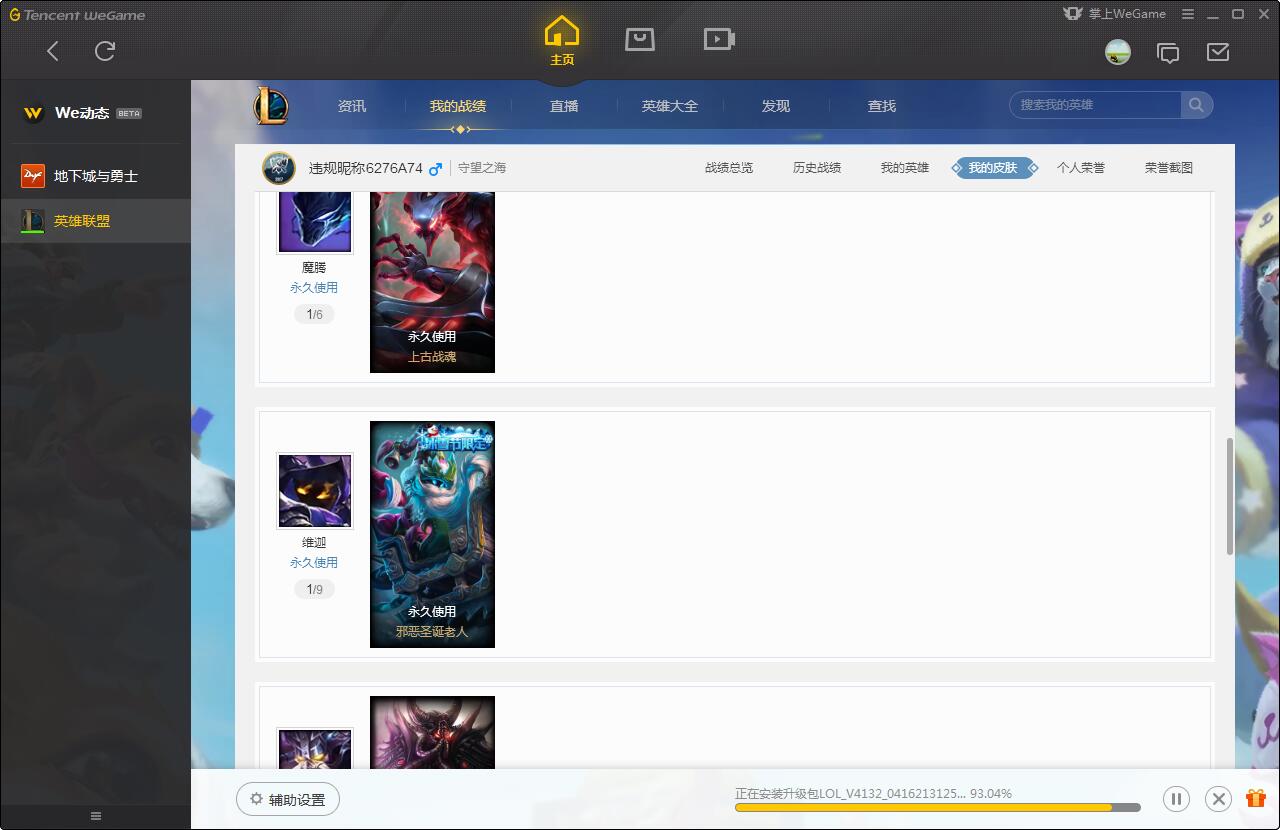Open the 掌上WeGame link
This screenshot has height=830, width=1280.
[1114, 14]
